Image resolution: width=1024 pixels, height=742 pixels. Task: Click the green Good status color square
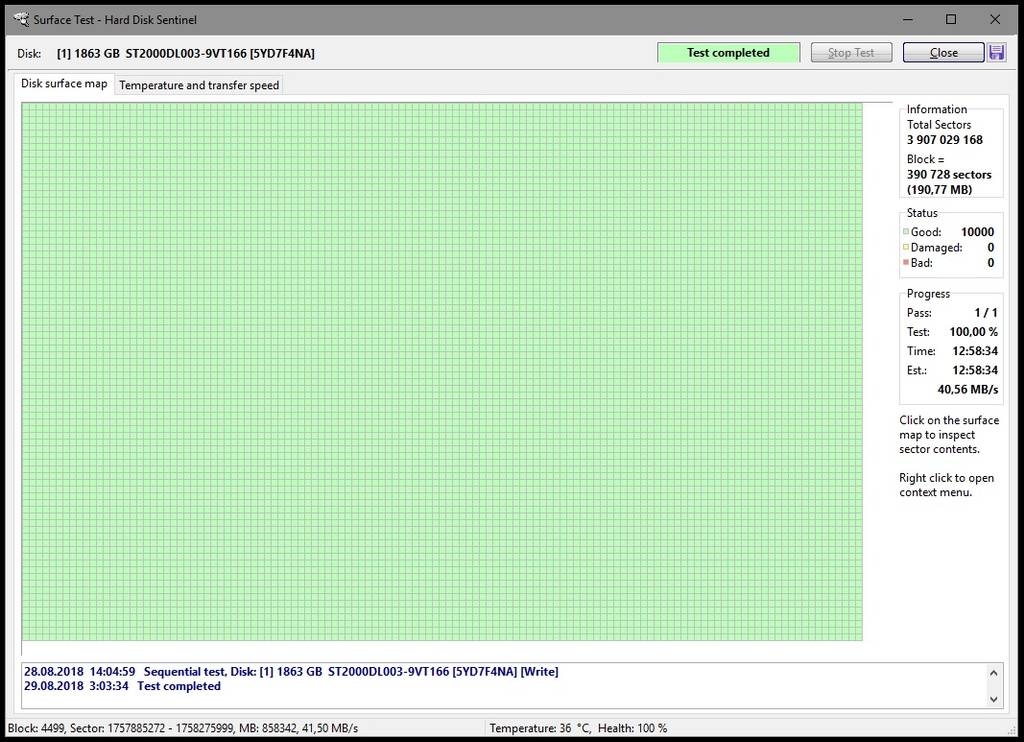(x=906, y=231)
